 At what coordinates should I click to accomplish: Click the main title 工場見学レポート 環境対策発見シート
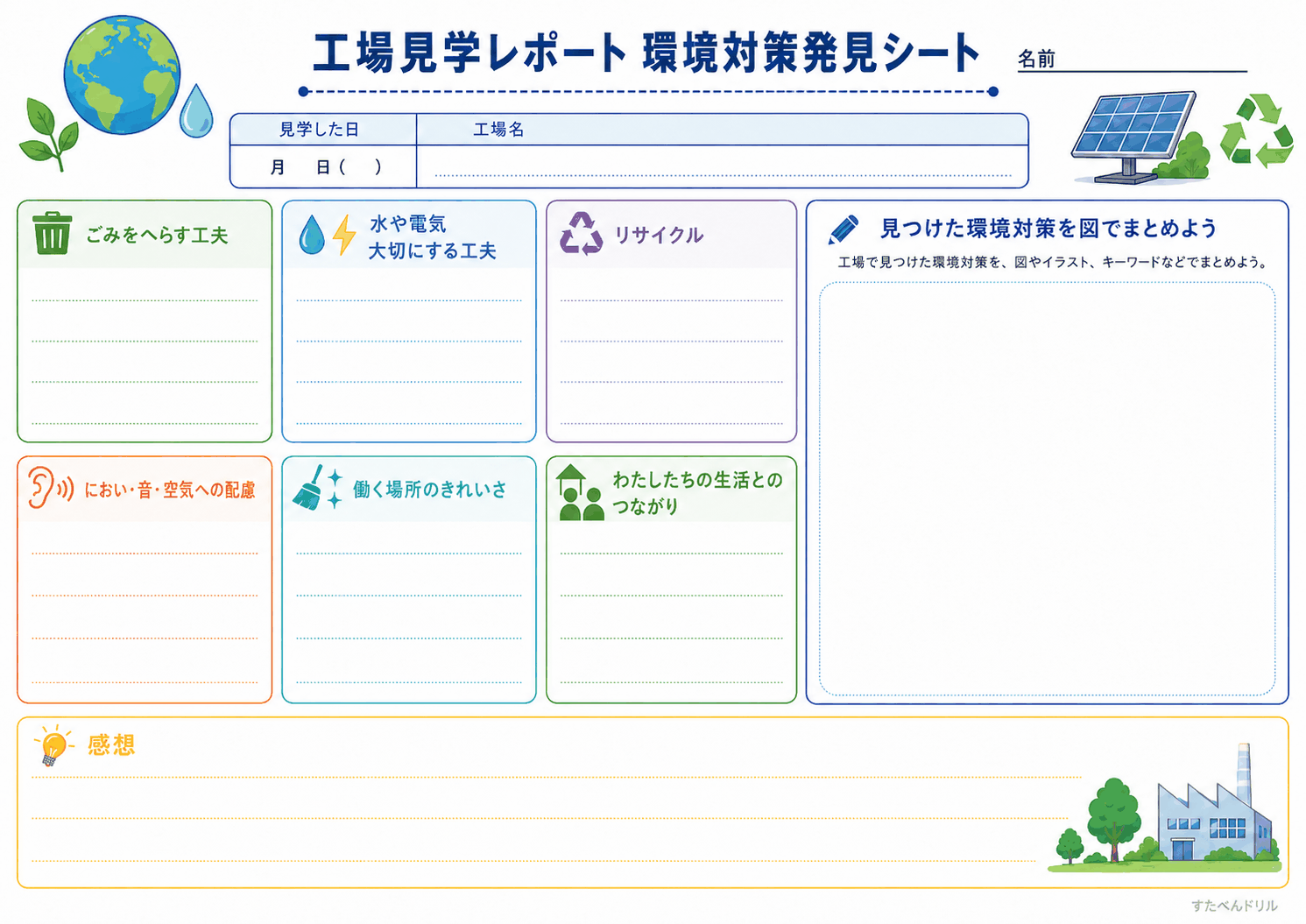(646, 53)
